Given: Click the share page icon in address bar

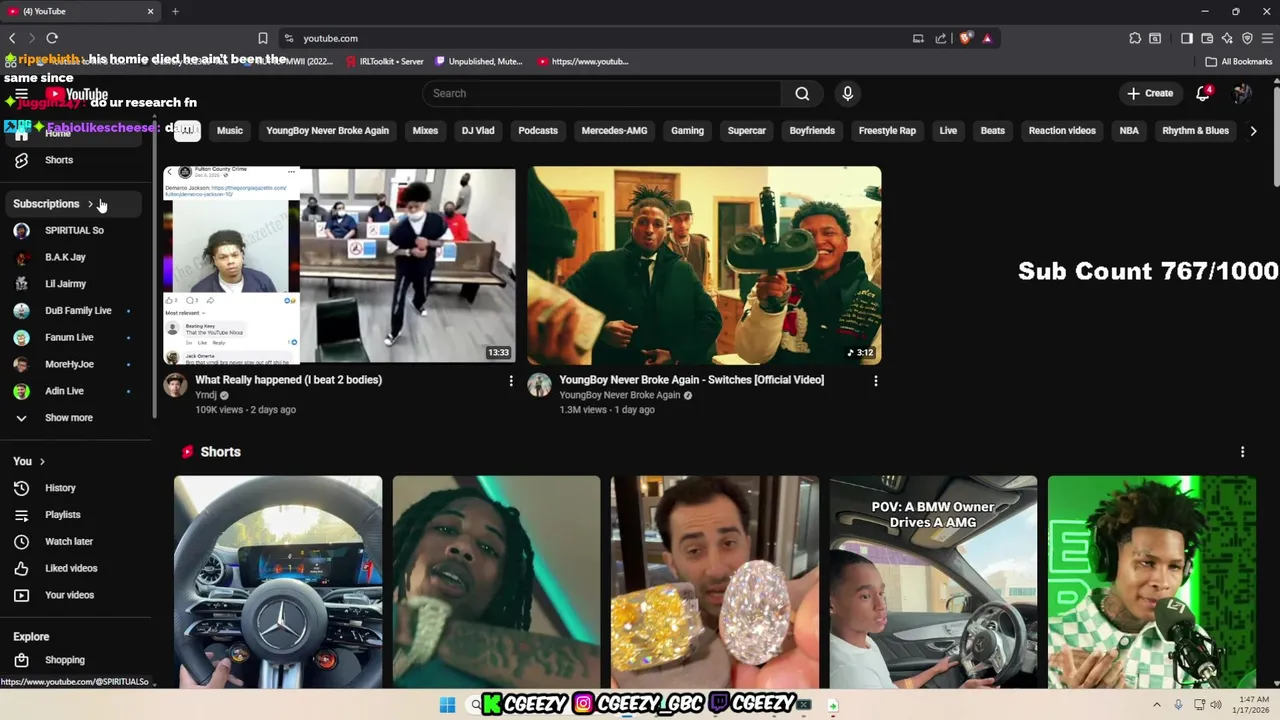Looking at the screenshot, I should click(941, 38).
